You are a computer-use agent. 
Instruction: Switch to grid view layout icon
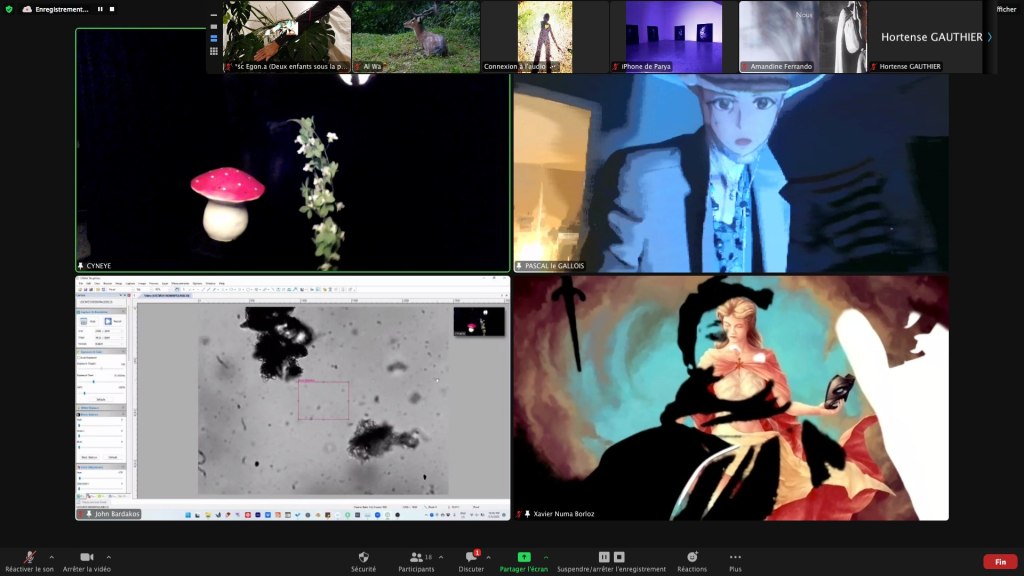pos(213,51)
